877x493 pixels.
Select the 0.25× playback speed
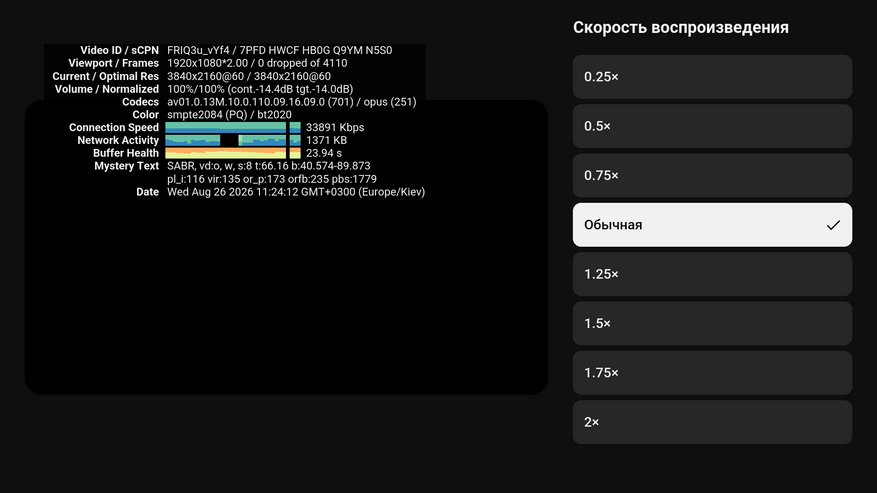[712, 77]
